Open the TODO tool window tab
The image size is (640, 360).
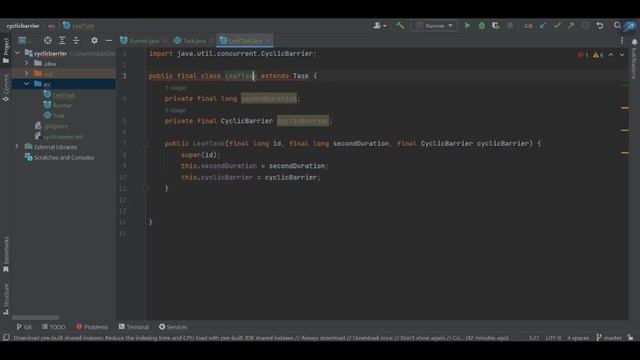click(53, 327)
